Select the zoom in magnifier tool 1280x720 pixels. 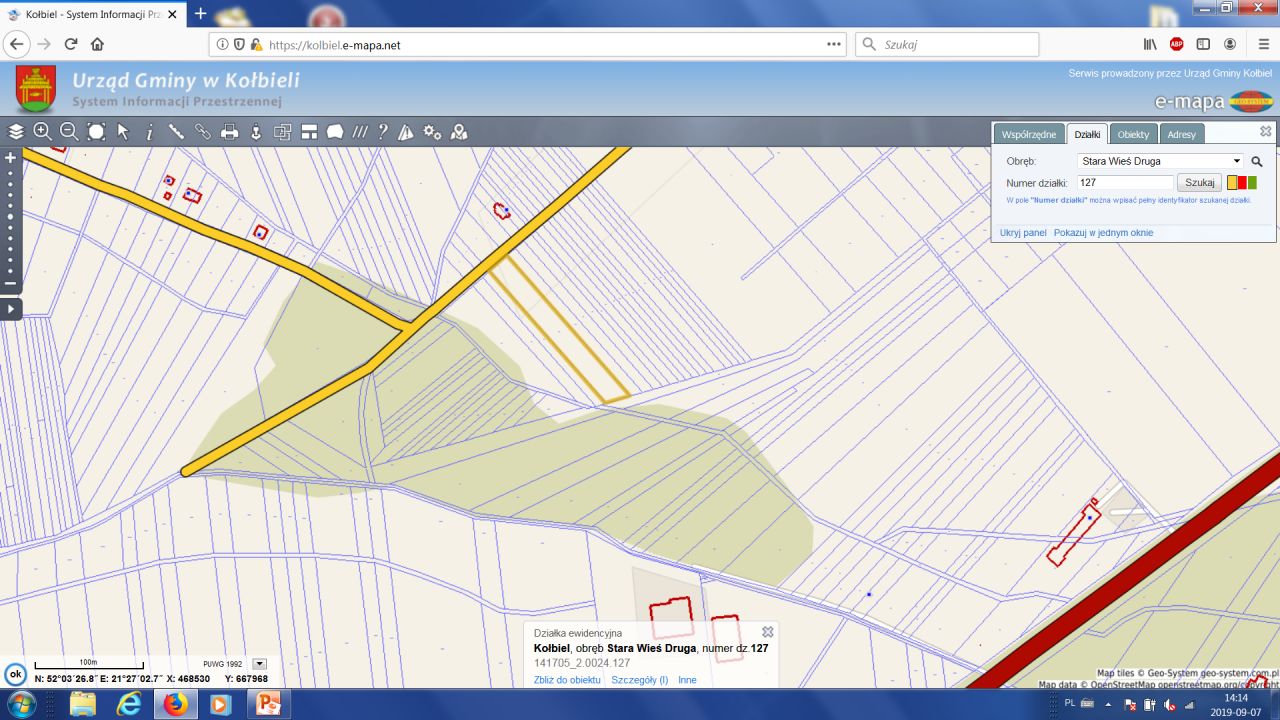(x=42, y=132)
